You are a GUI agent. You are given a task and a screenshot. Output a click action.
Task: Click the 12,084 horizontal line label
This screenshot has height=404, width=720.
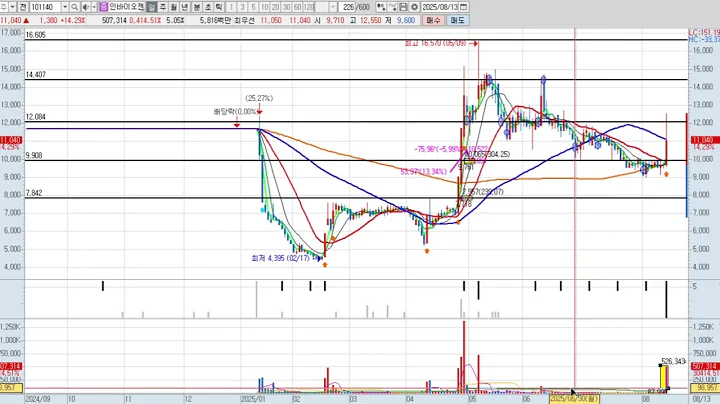[x=36, y=117]
